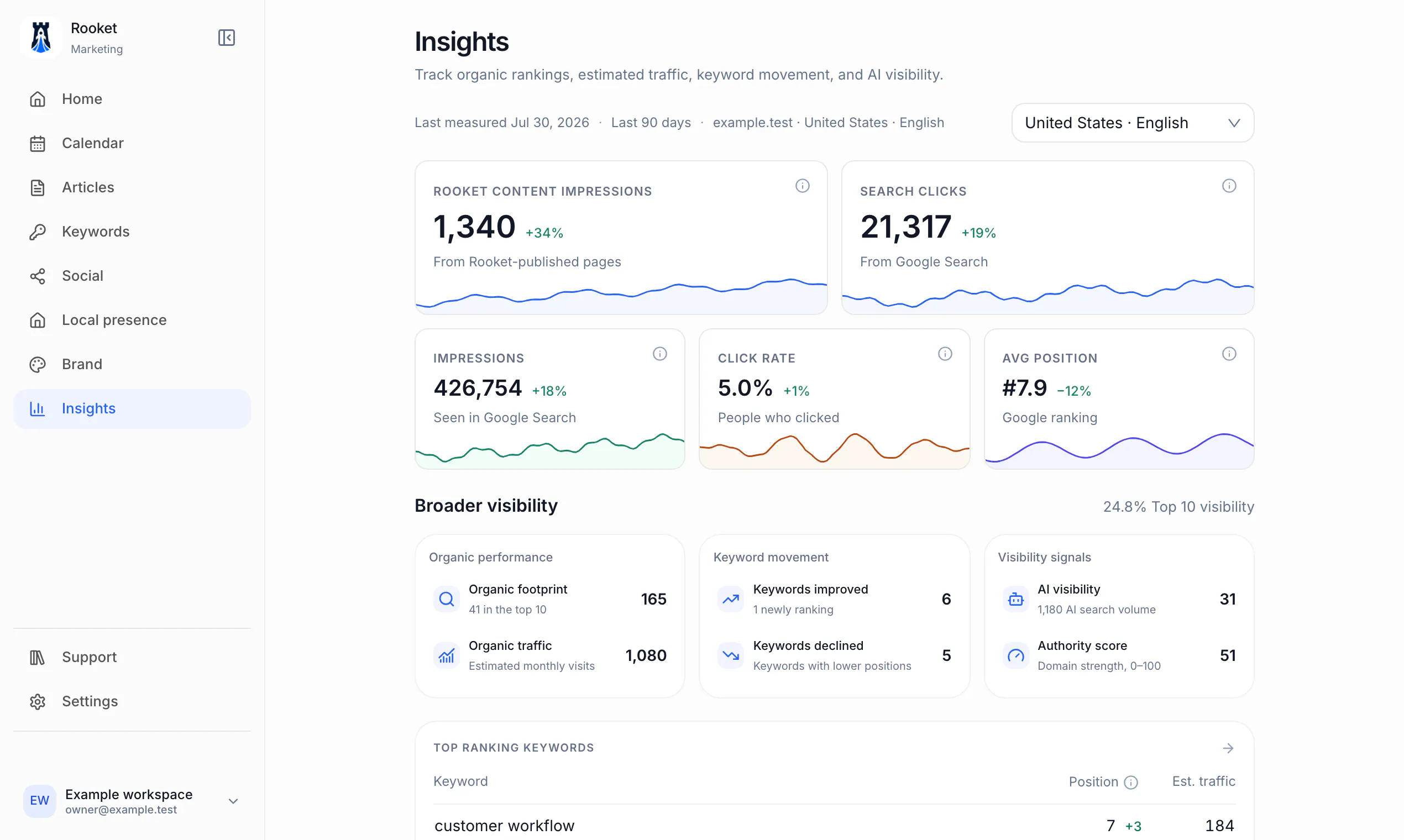Collapse the sidebar panel icon

coord(227,38)
